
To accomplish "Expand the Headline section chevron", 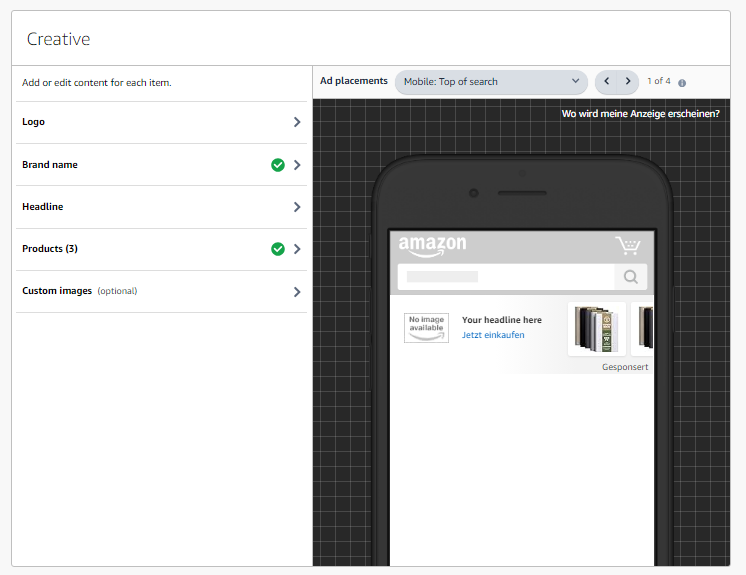I will coord(297,207).
